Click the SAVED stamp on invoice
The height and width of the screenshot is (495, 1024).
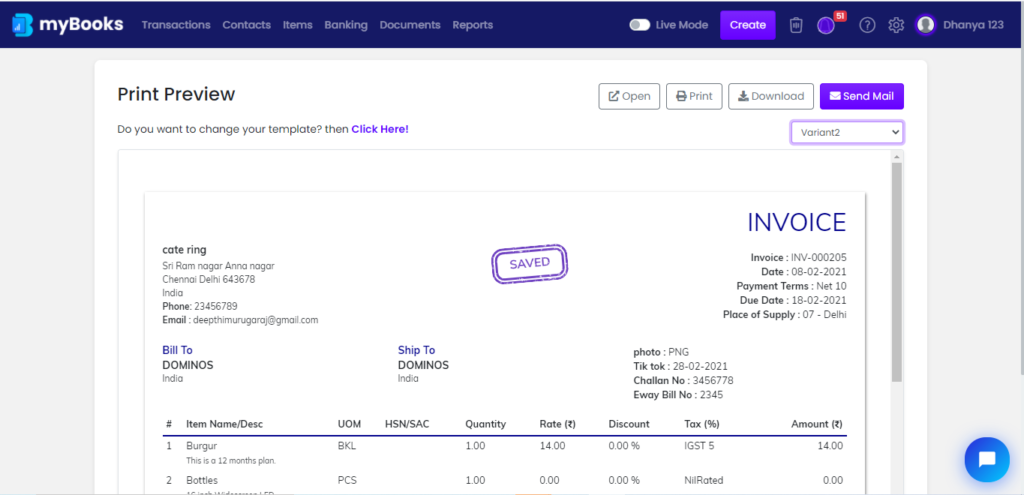(x=530, y=263)
